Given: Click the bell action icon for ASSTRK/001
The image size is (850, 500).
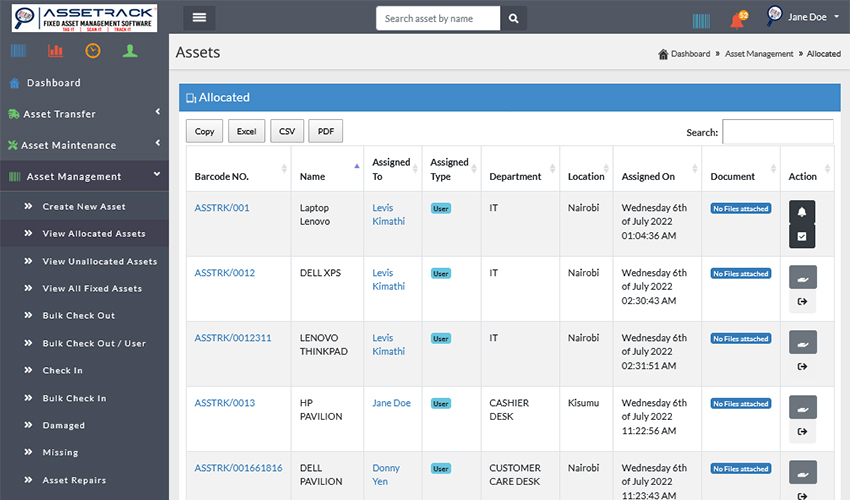Looking at the screenshot, I should (x=802, y=212).
